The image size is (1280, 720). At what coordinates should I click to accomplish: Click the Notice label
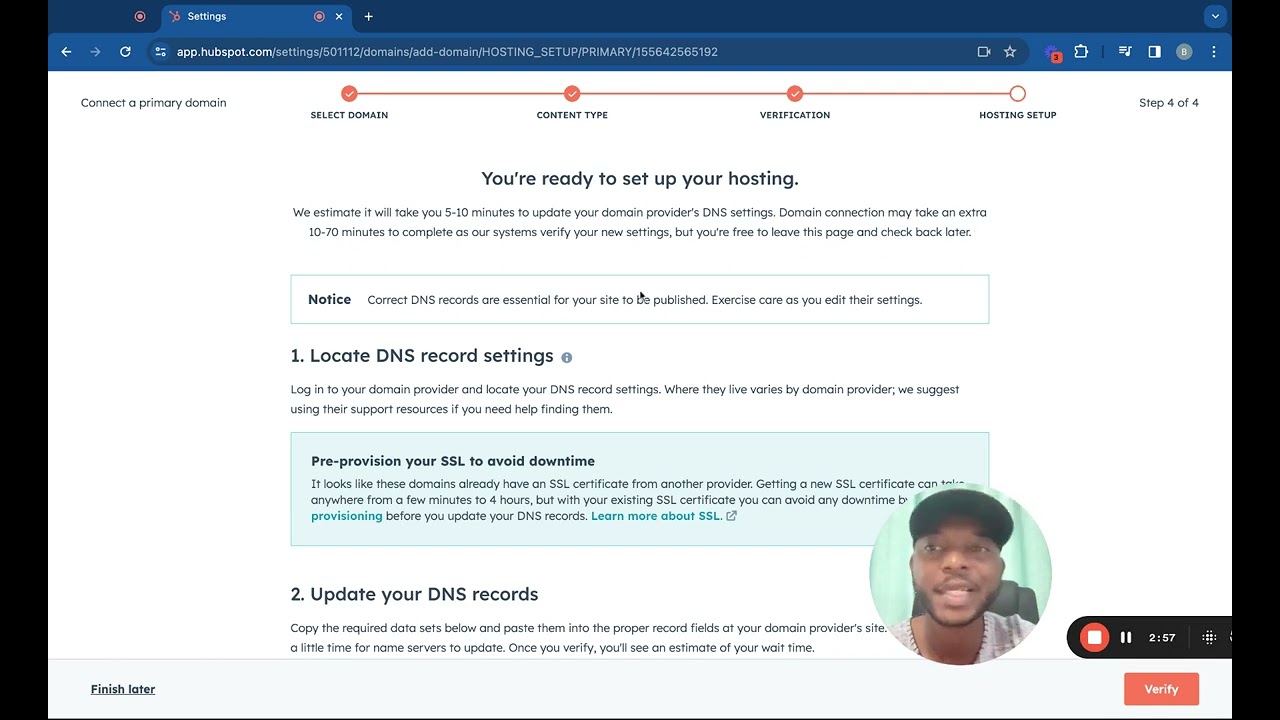click(329, 299)
